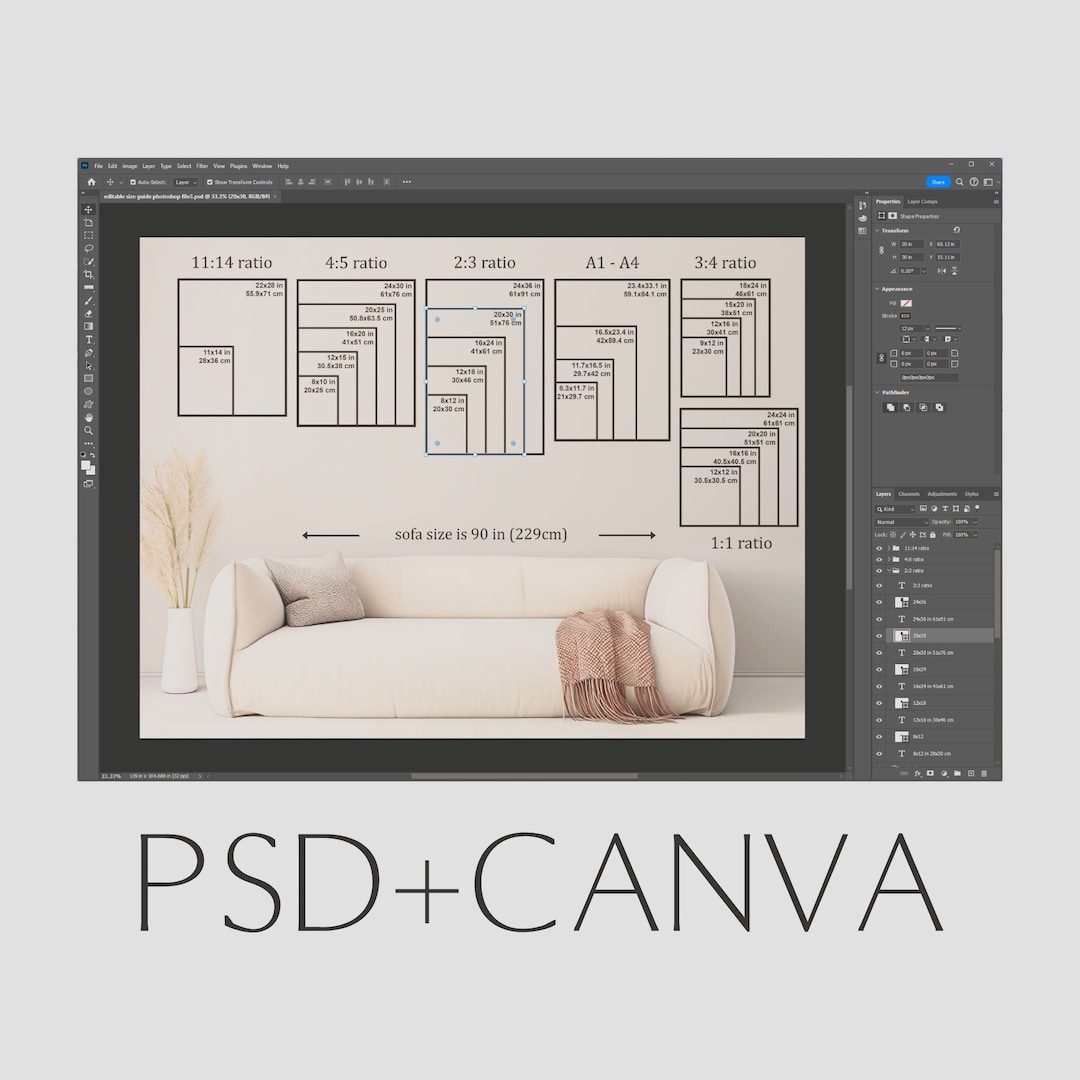The height and width of the screenshot is (1080, 1080).
Task: Click the filter-by-text icon in the Layers panel
Action: click(945, 509)
